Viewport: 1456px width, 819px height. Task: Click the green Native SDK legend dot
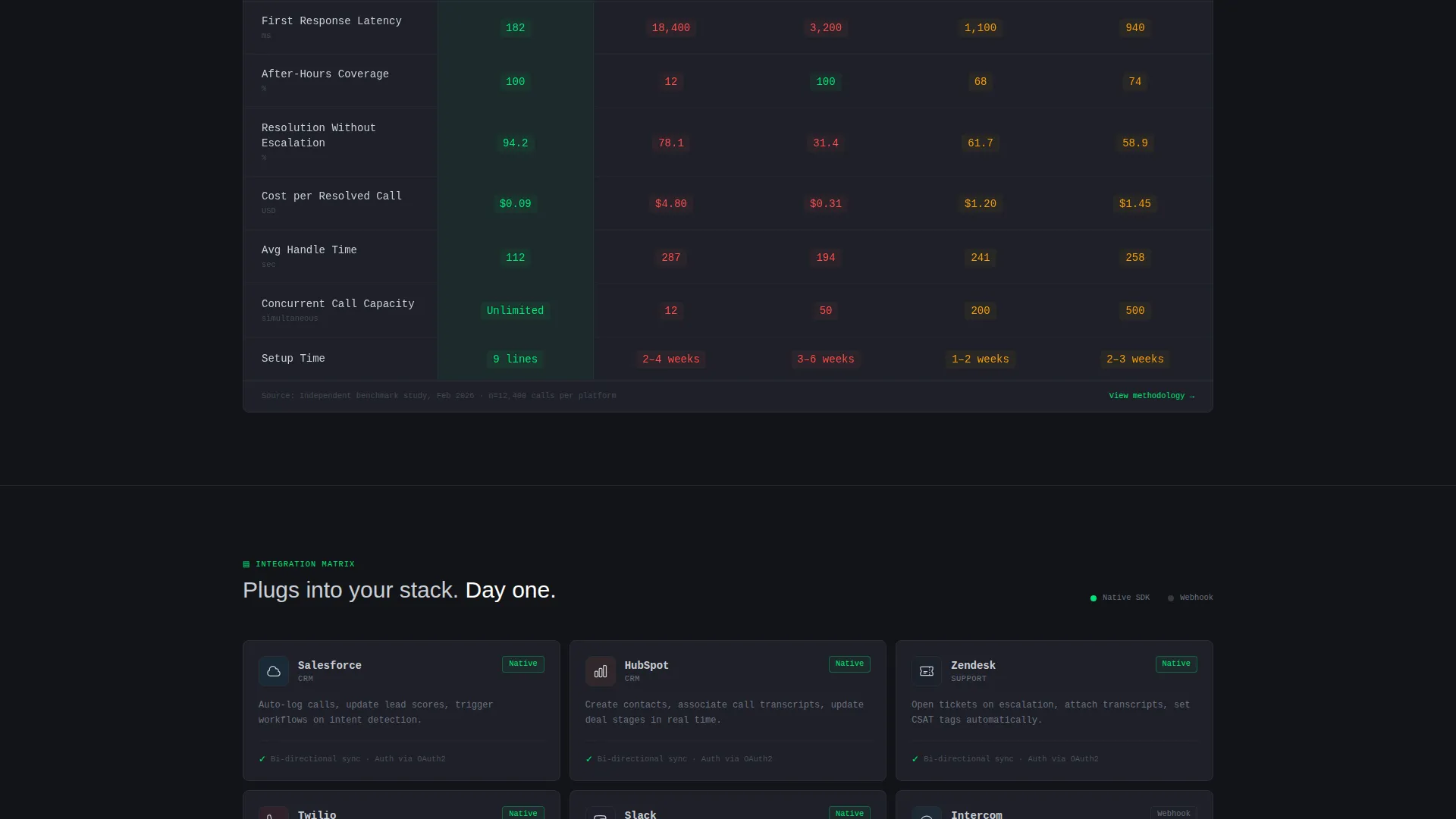[x=1094, y=598]
